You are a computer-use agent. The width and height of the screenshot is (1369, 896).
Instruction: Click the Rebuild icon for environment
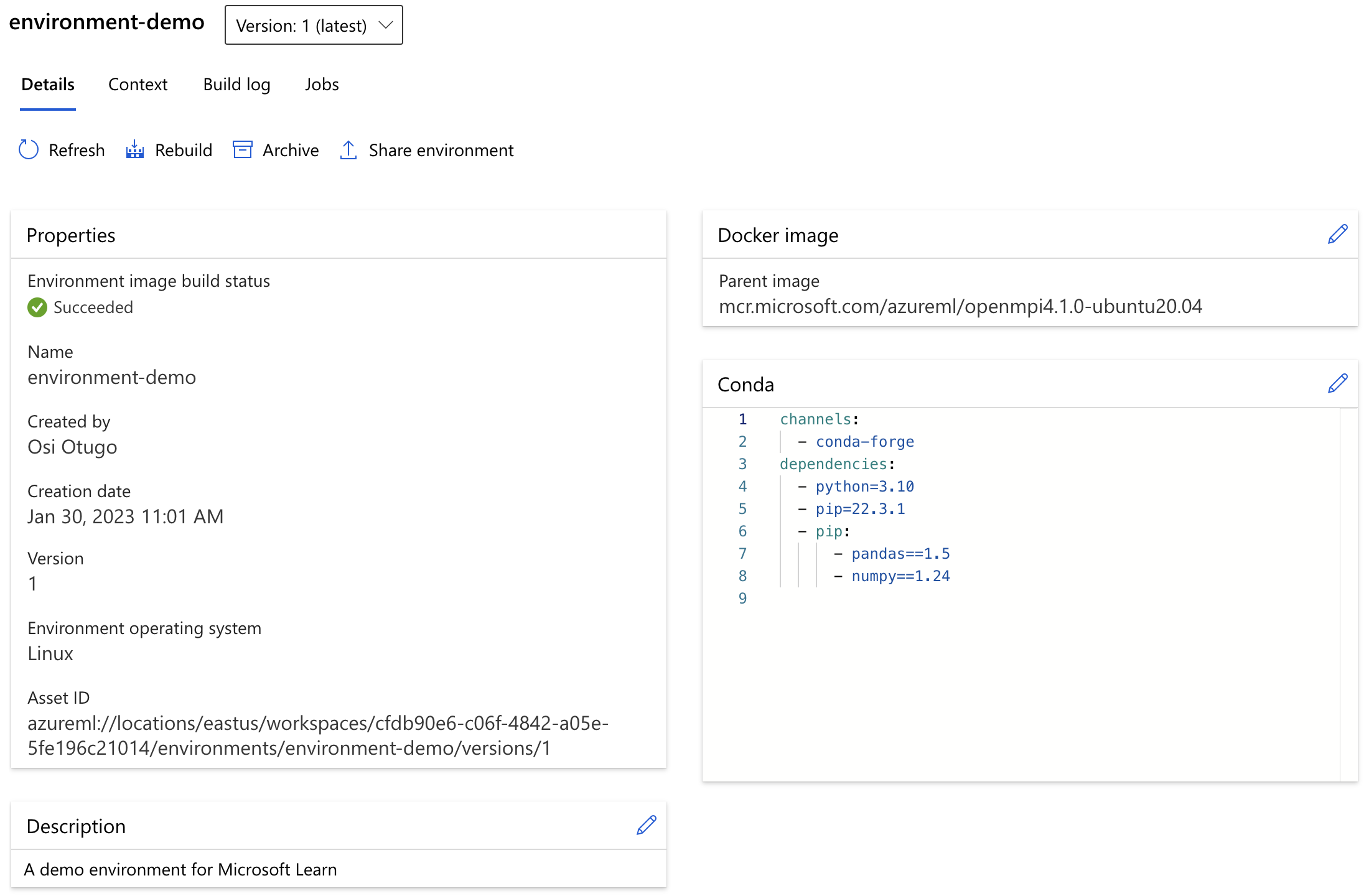[135, 150]
